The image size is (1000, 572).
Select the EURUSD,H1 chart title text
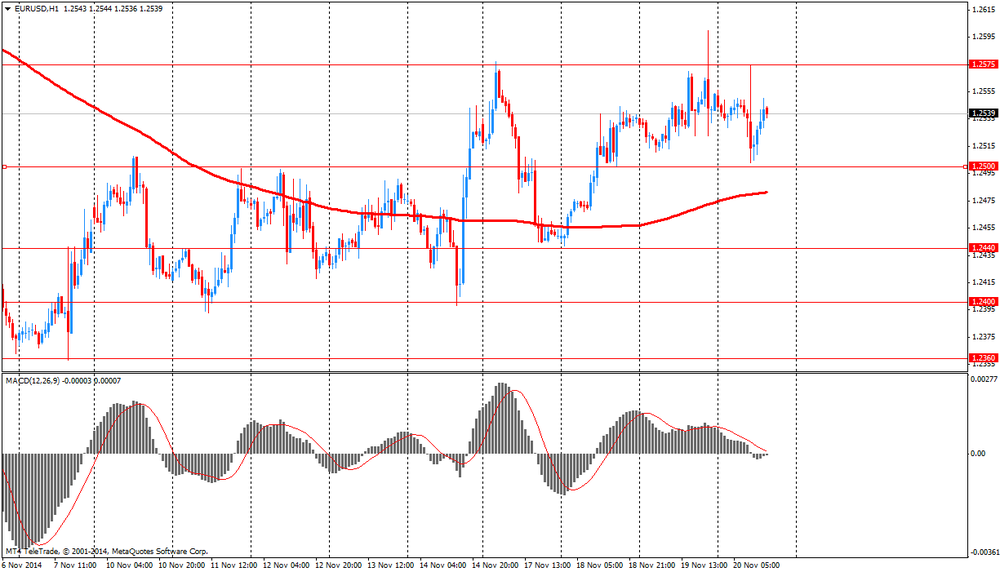[36, 9]
